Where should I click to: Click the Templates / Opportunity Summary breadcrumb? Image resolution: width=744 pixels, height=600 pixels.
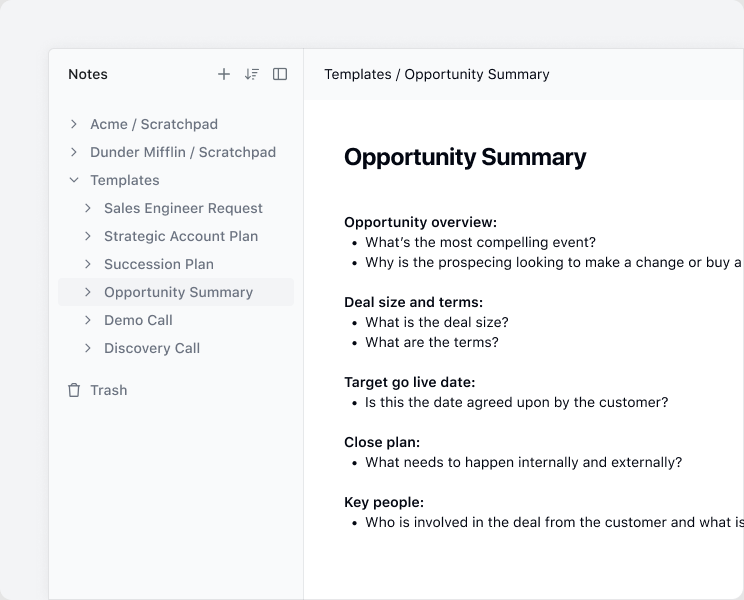[437, 74]
